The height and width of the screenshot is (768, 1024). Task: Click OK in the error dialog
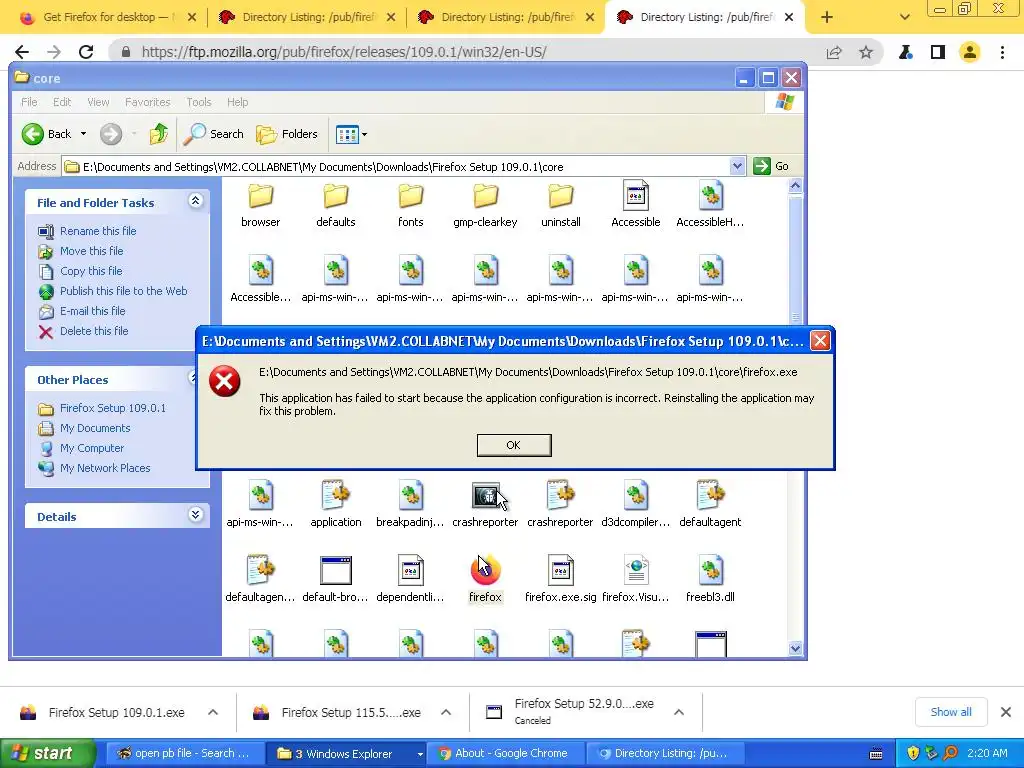click(514, 445)
